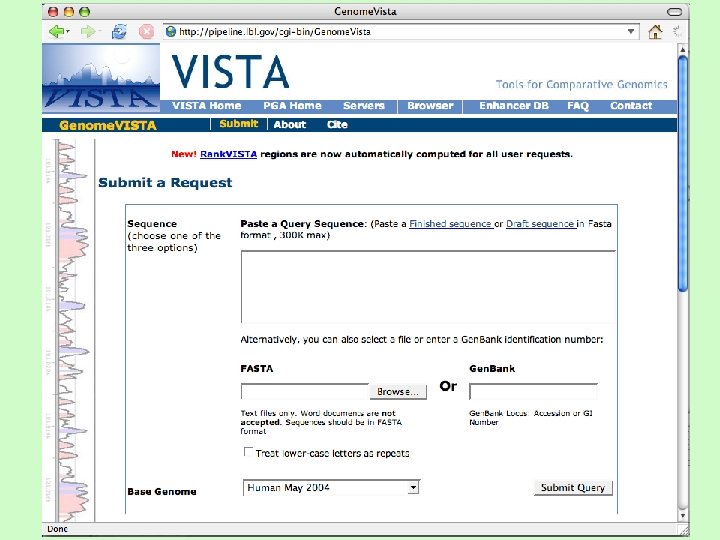Click the globe icon in address bar

pyautogui.click(x=171, y=31)
